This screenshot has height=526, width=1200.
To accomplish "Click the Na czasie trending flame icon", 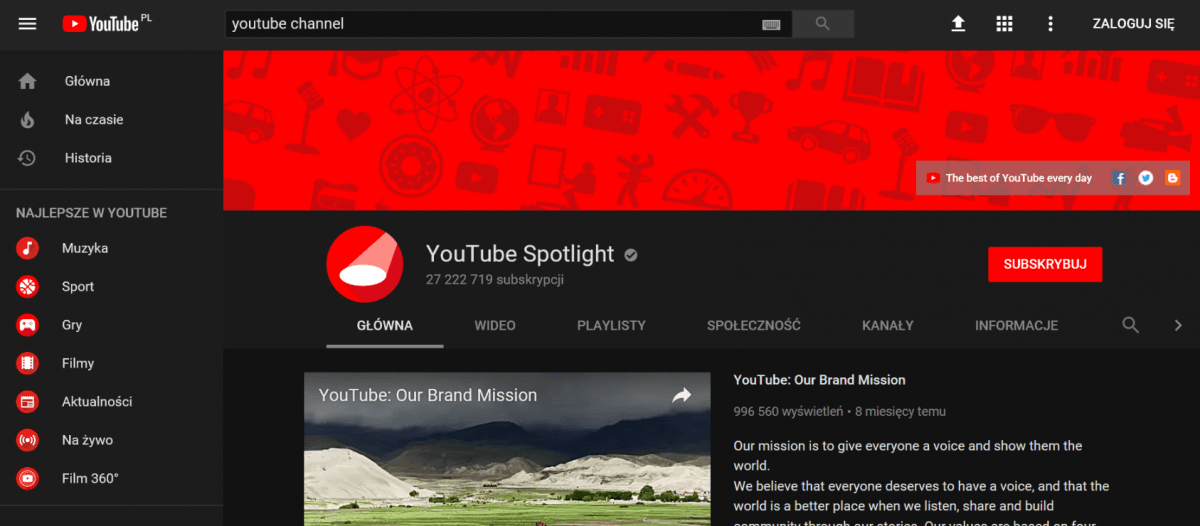I will coord(27,120).
